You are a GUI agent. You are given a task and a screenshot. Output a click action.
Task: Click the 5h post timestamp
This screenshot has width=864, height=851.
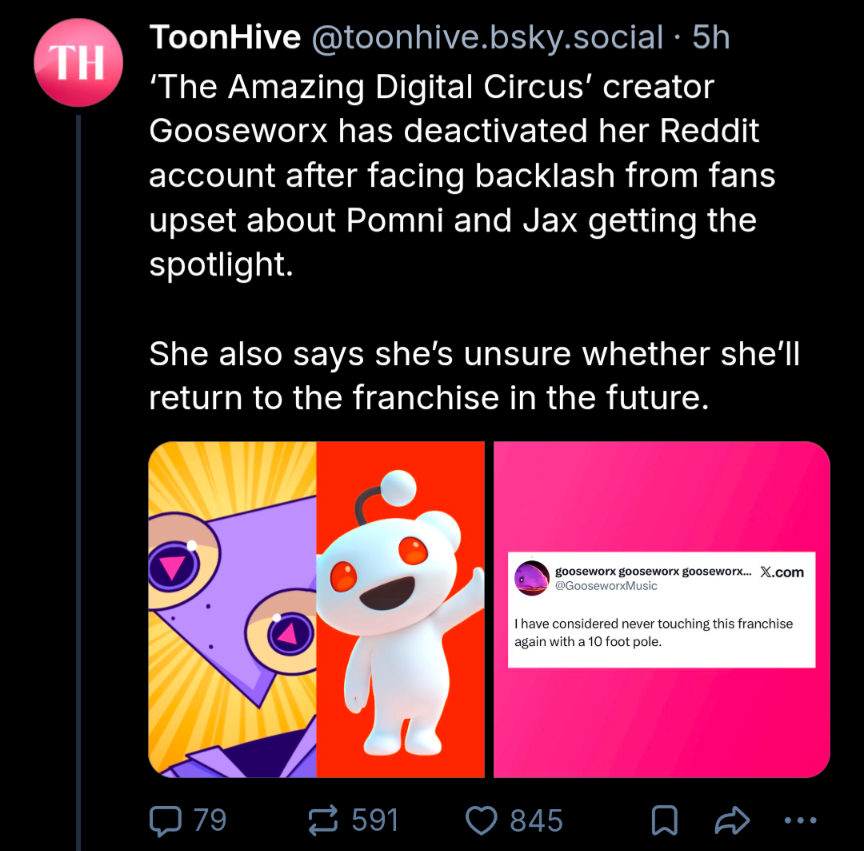(x=711, y=38)
